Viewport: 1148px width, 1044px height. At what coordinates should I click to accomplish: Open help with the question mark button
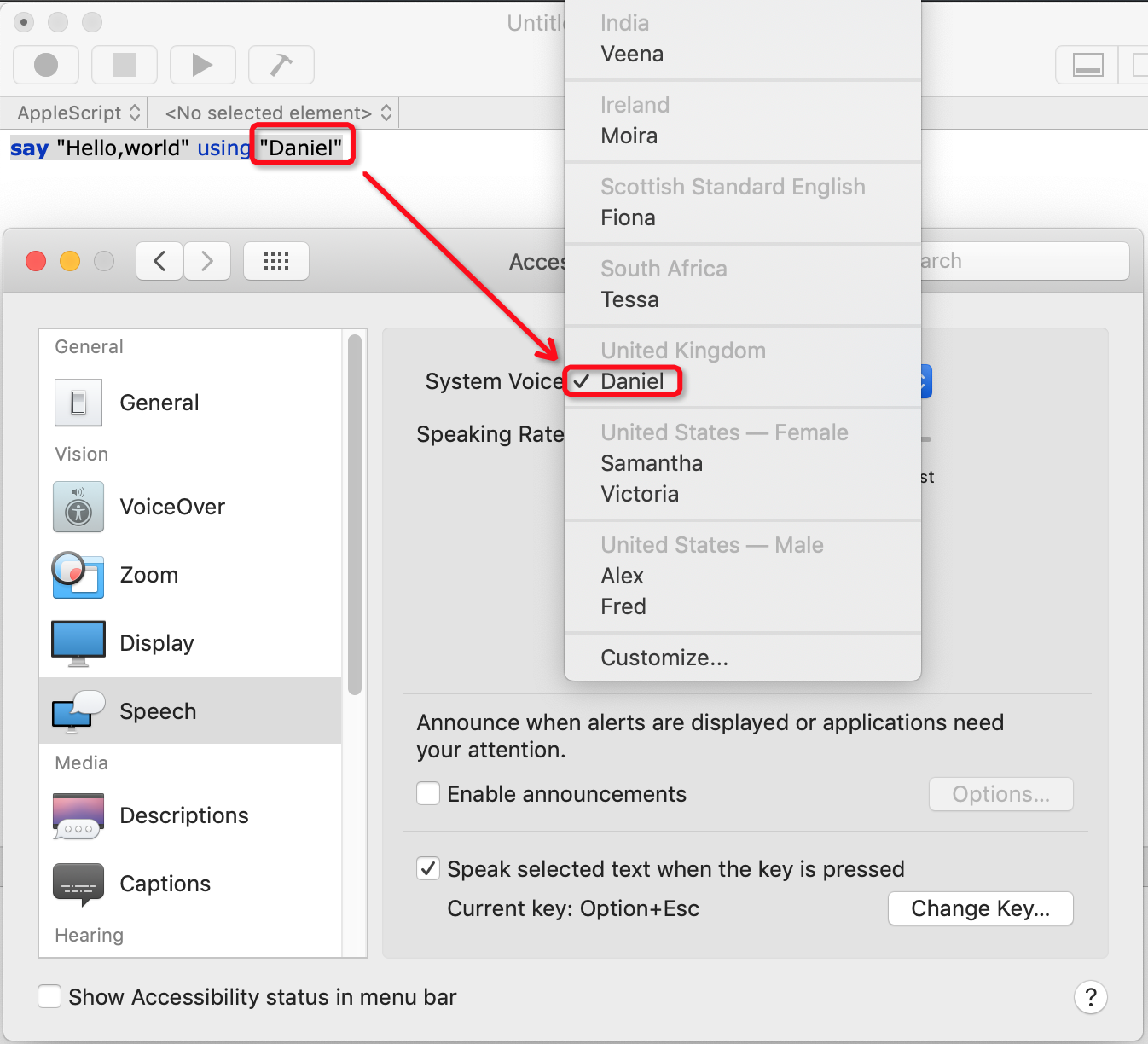[1091, 997]
